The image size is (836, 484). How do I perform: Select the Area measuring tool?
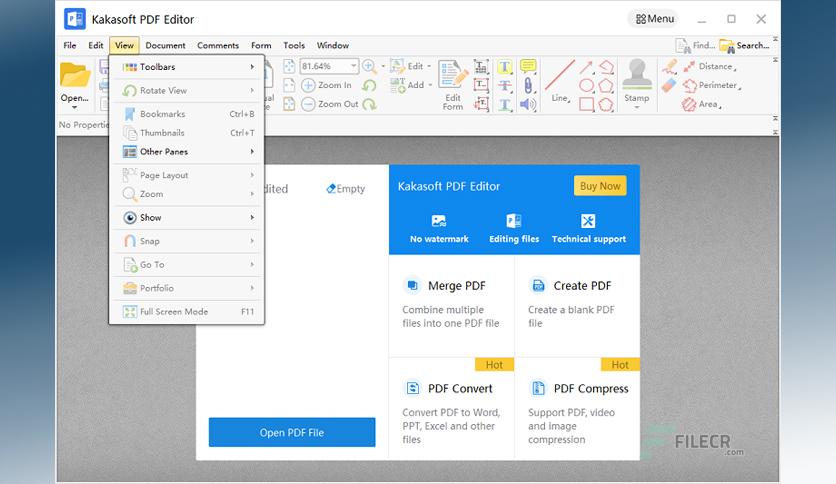pyautogui.click(x=702, y=104)
